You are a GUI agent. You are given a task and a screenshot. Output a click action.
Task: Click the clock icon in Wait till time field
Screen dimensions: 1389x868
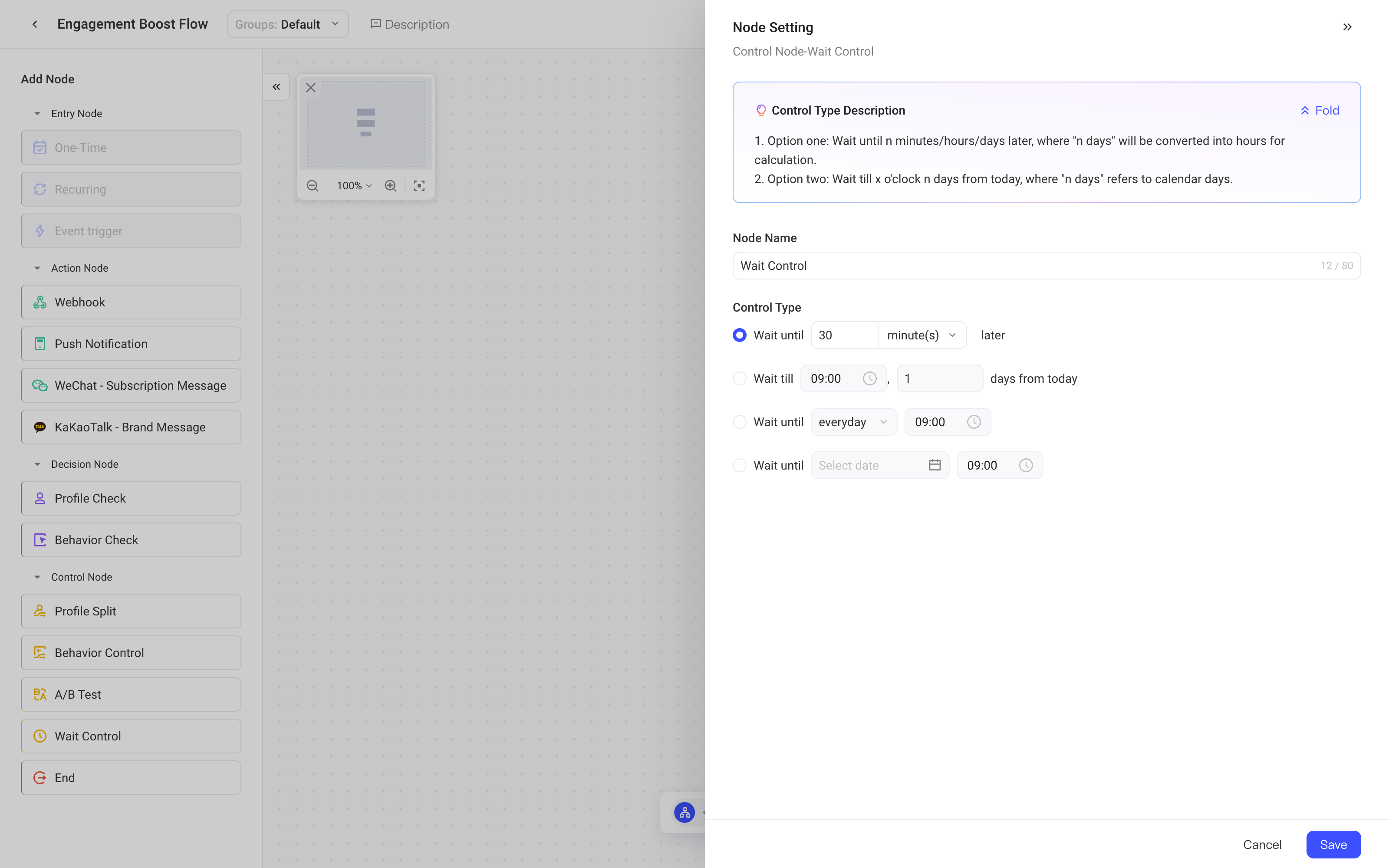click(869, 379)
